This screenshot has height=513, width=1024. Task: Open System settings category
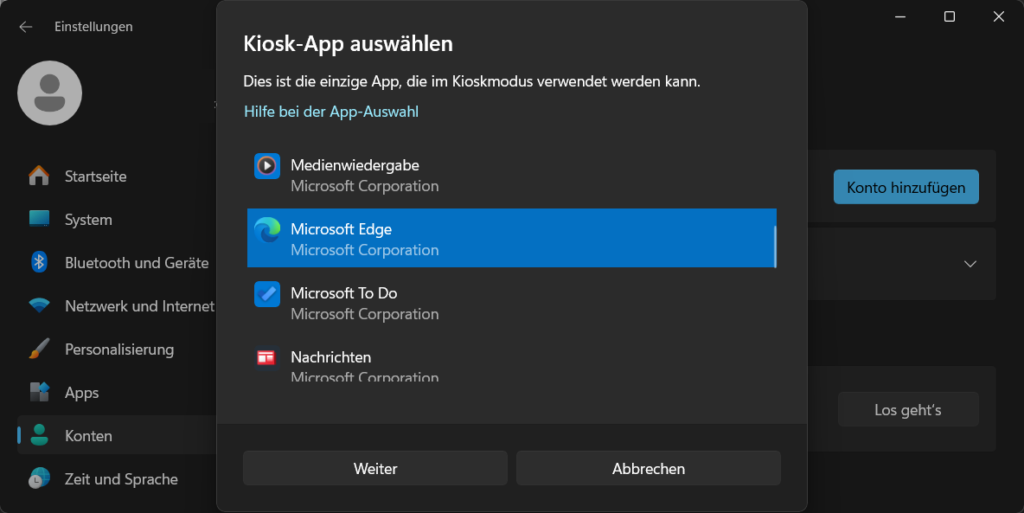(x=116, y=219)
